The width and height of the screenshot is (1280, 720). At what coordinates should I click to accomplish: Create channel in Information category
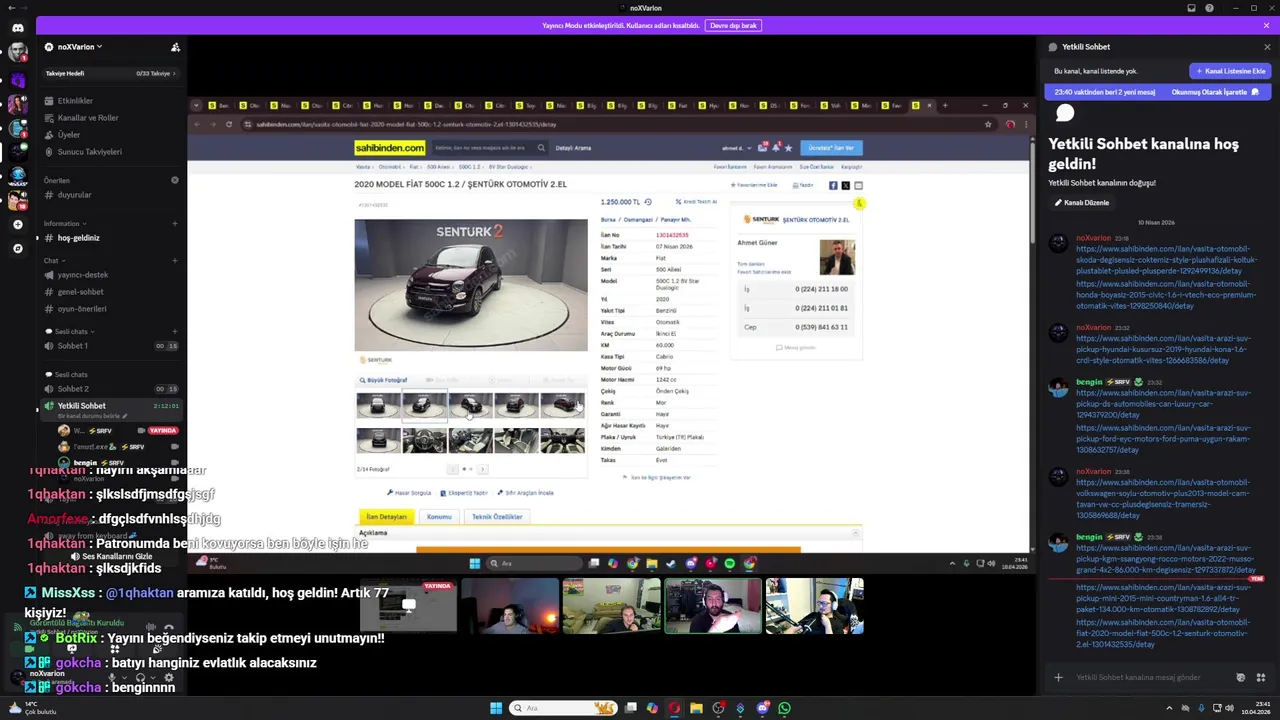(175, 224)
